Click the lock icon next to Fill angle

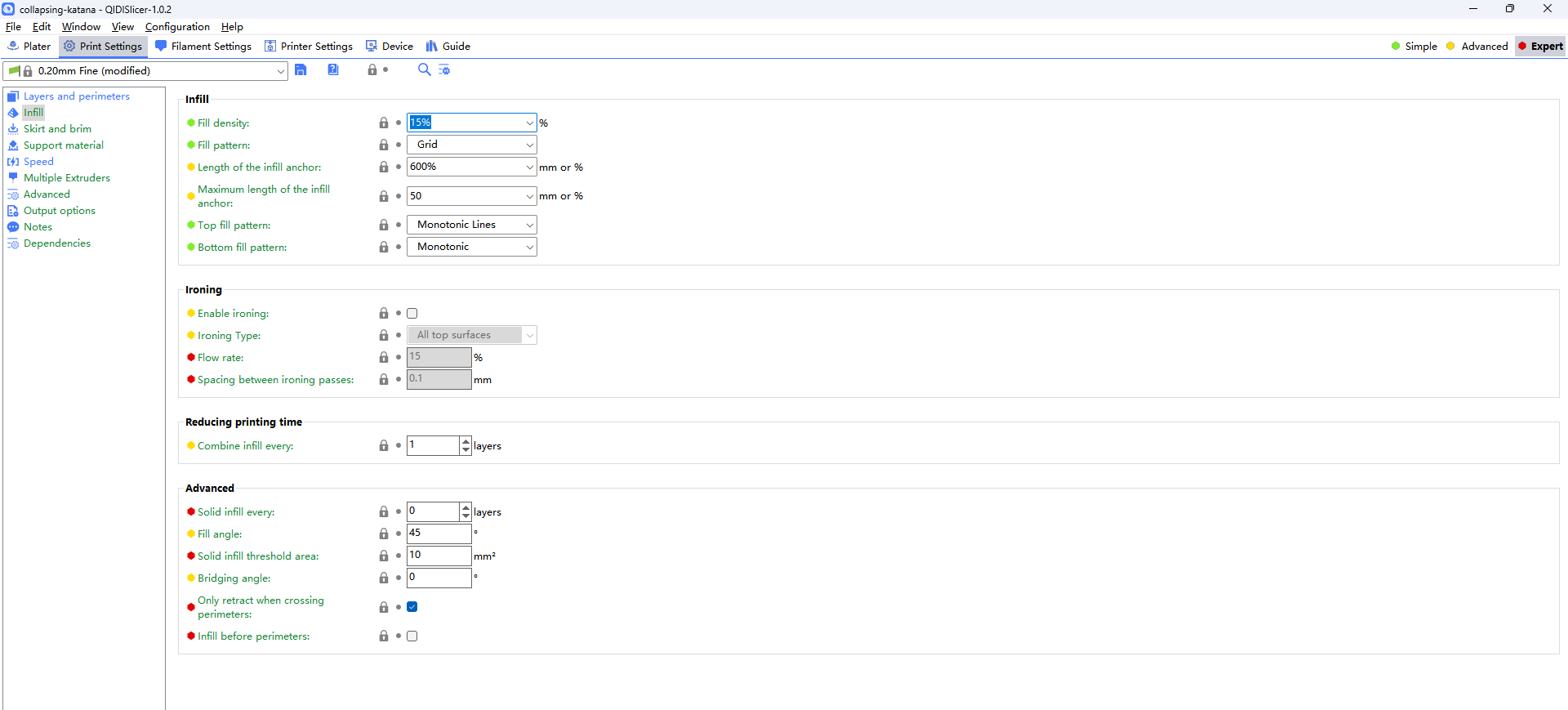384,534
